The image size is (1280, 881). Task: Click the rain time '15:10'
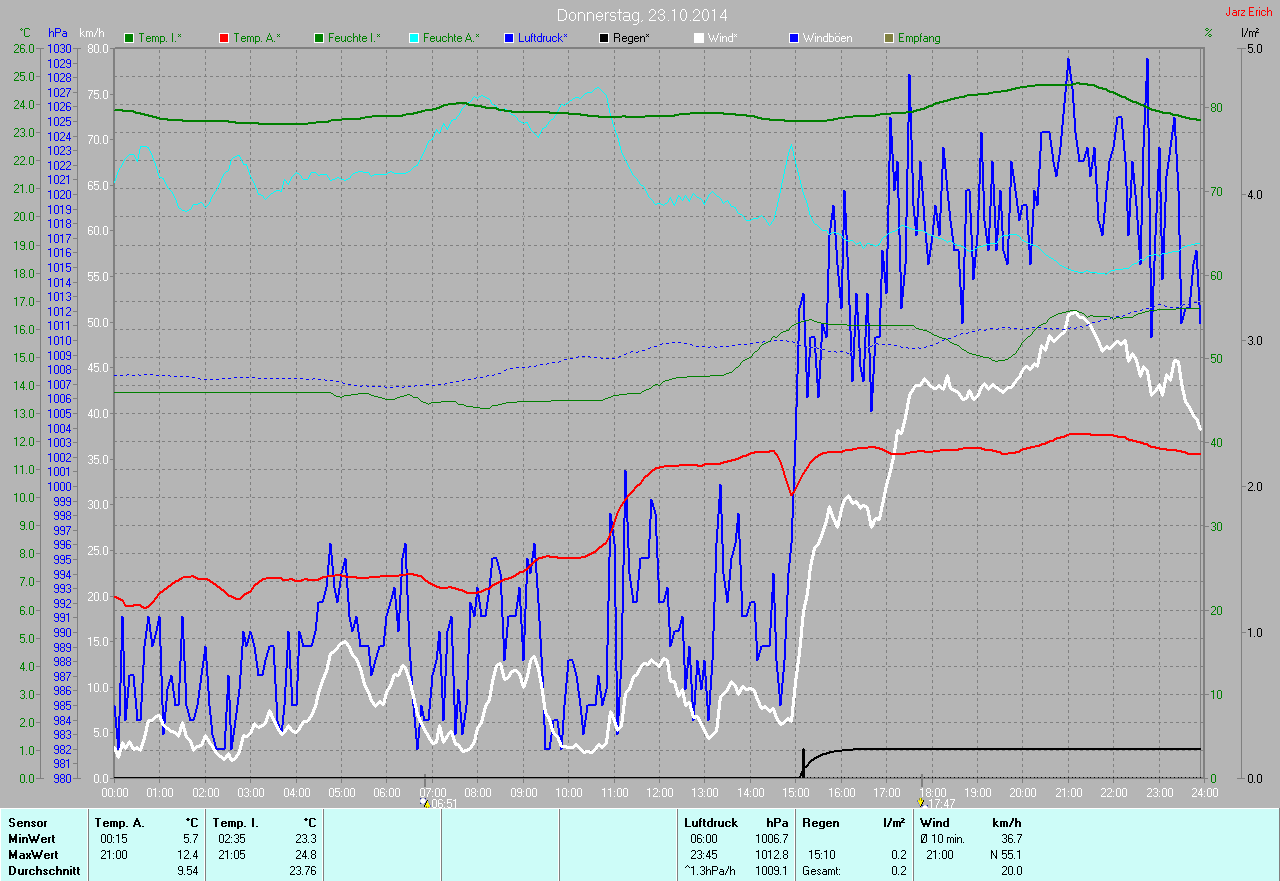click(823, 855)
